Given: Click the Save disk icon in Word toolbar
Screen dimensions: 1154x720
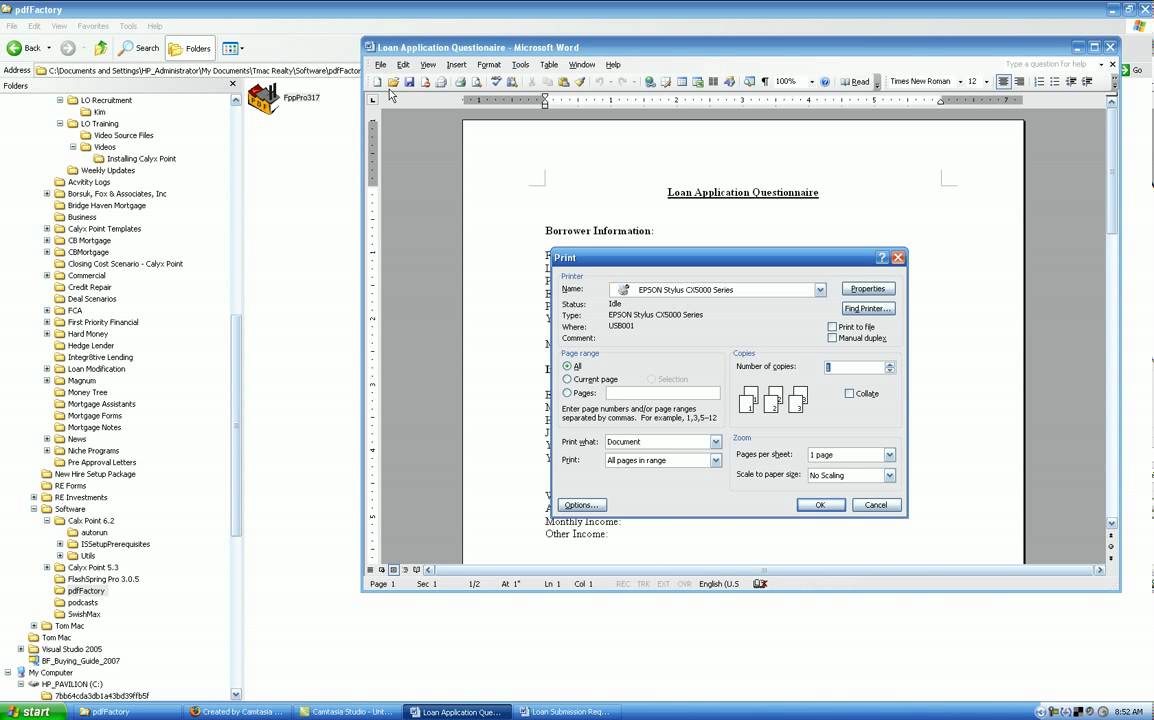Looking at the screenshot, I should click(x=409, y=82).
